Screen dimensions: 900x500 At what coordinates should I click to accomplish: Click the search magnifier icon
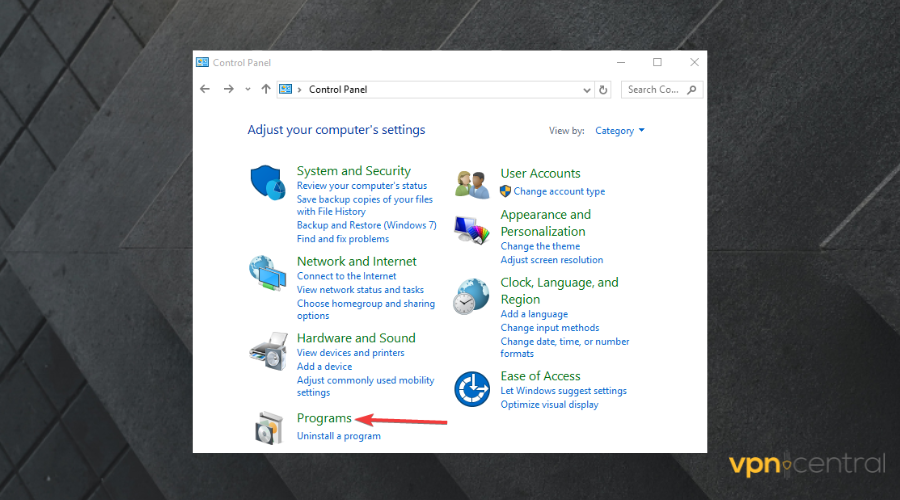(x=692, y=90)
